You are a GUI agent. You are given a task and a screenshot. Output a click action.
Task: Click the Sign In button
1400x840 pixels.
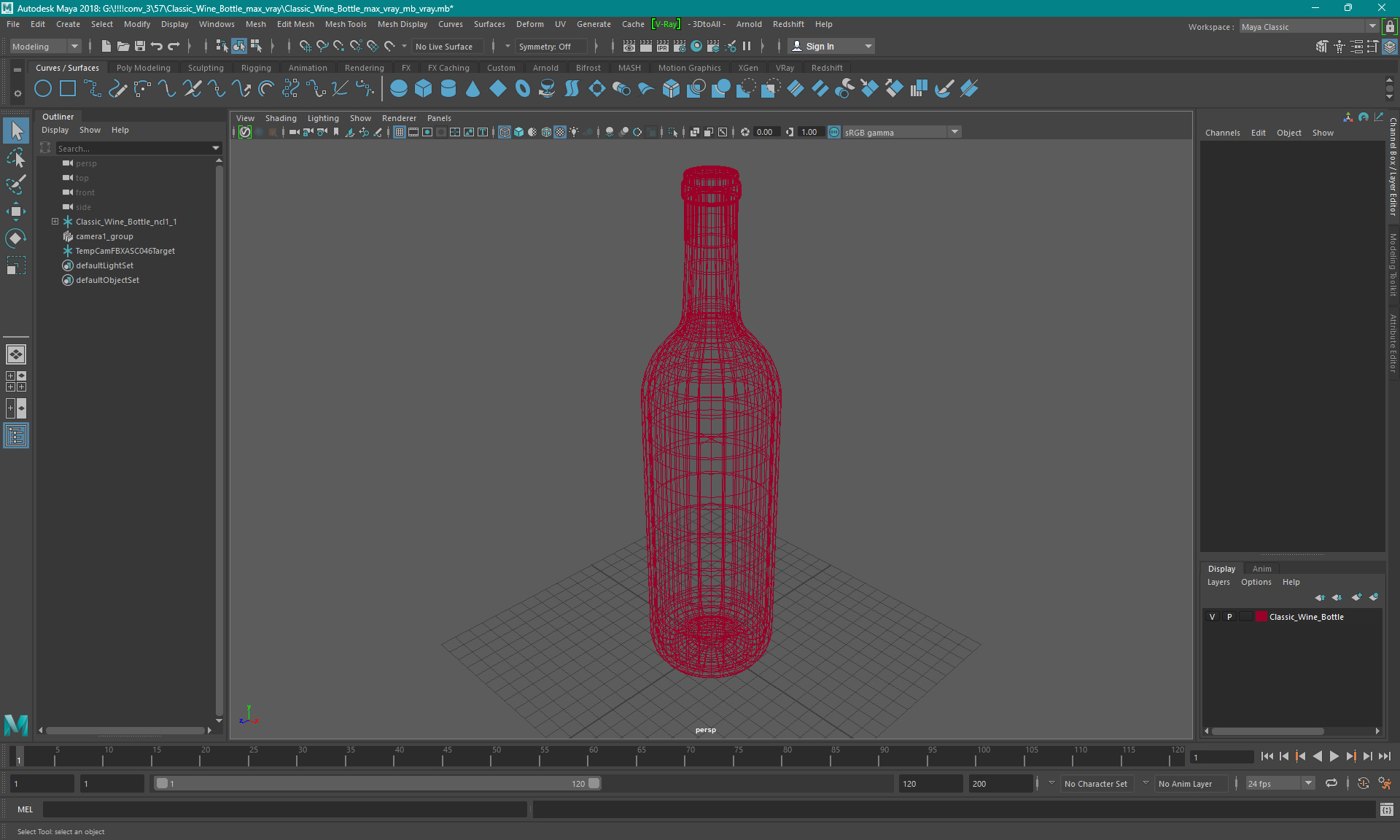820,46
